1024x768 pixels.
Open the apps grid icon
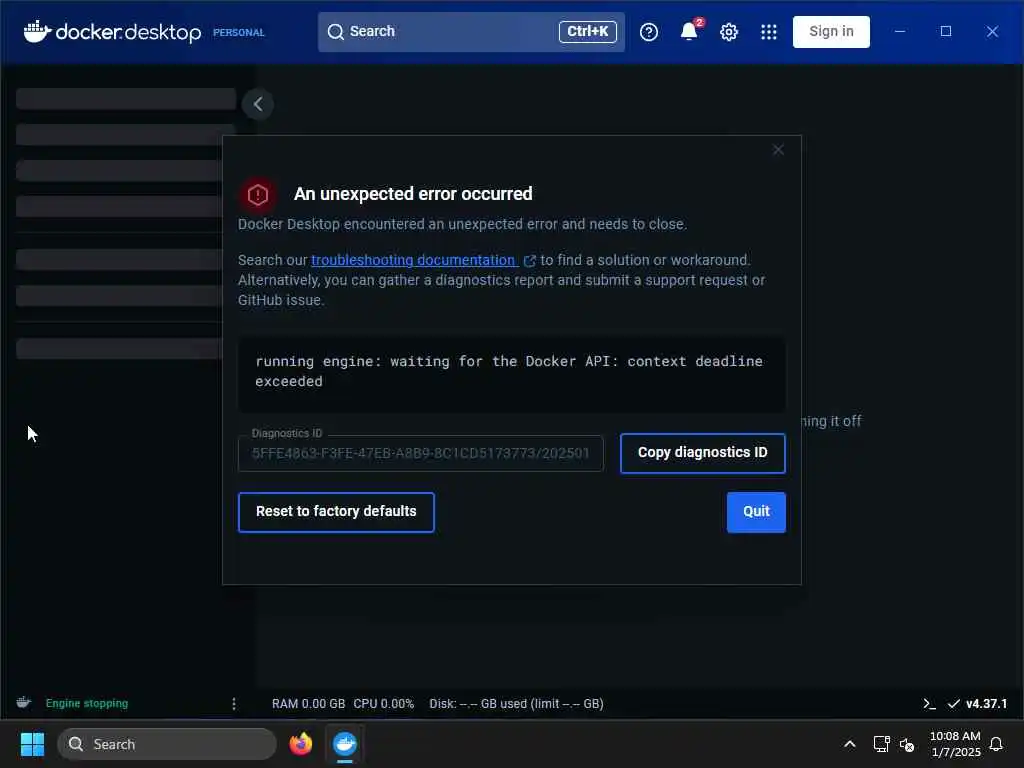[x=769, y=31]
